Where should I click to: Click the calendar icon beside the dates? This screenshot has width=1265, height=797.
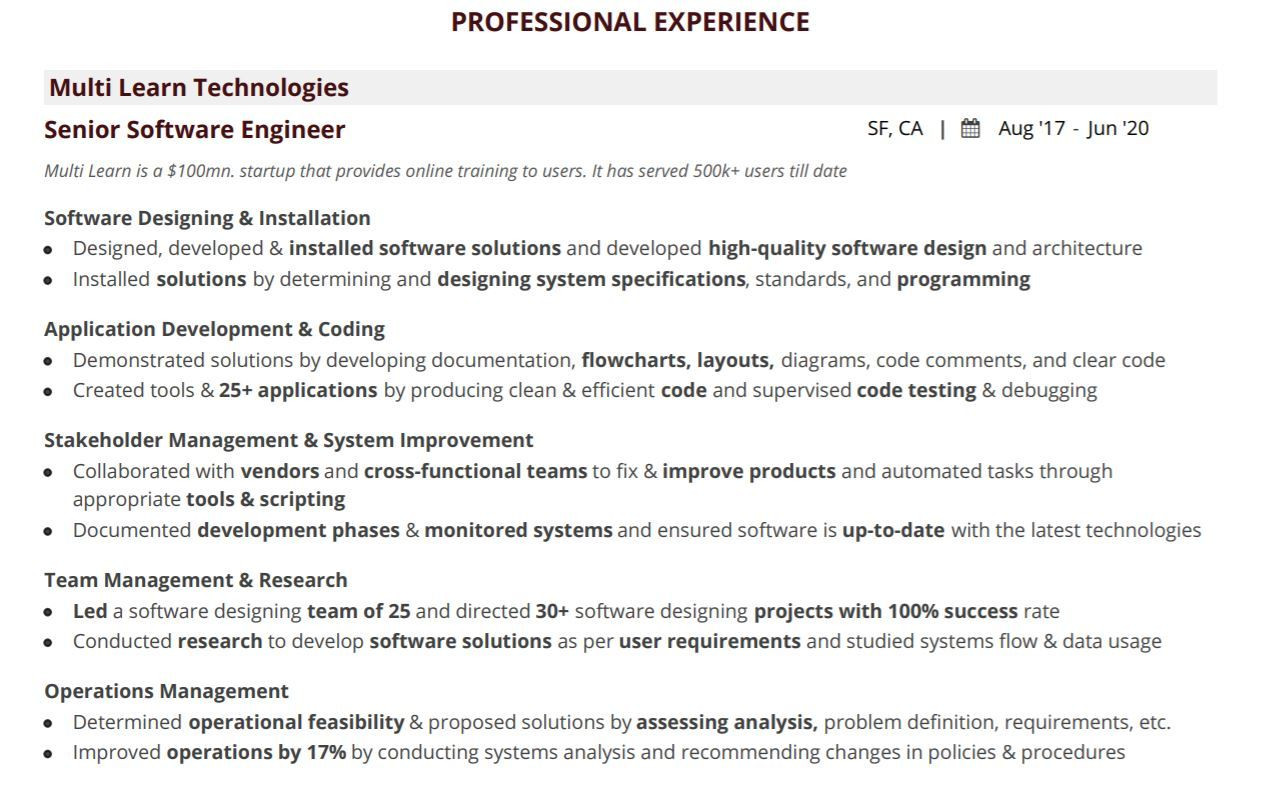(x=970, y=128)
